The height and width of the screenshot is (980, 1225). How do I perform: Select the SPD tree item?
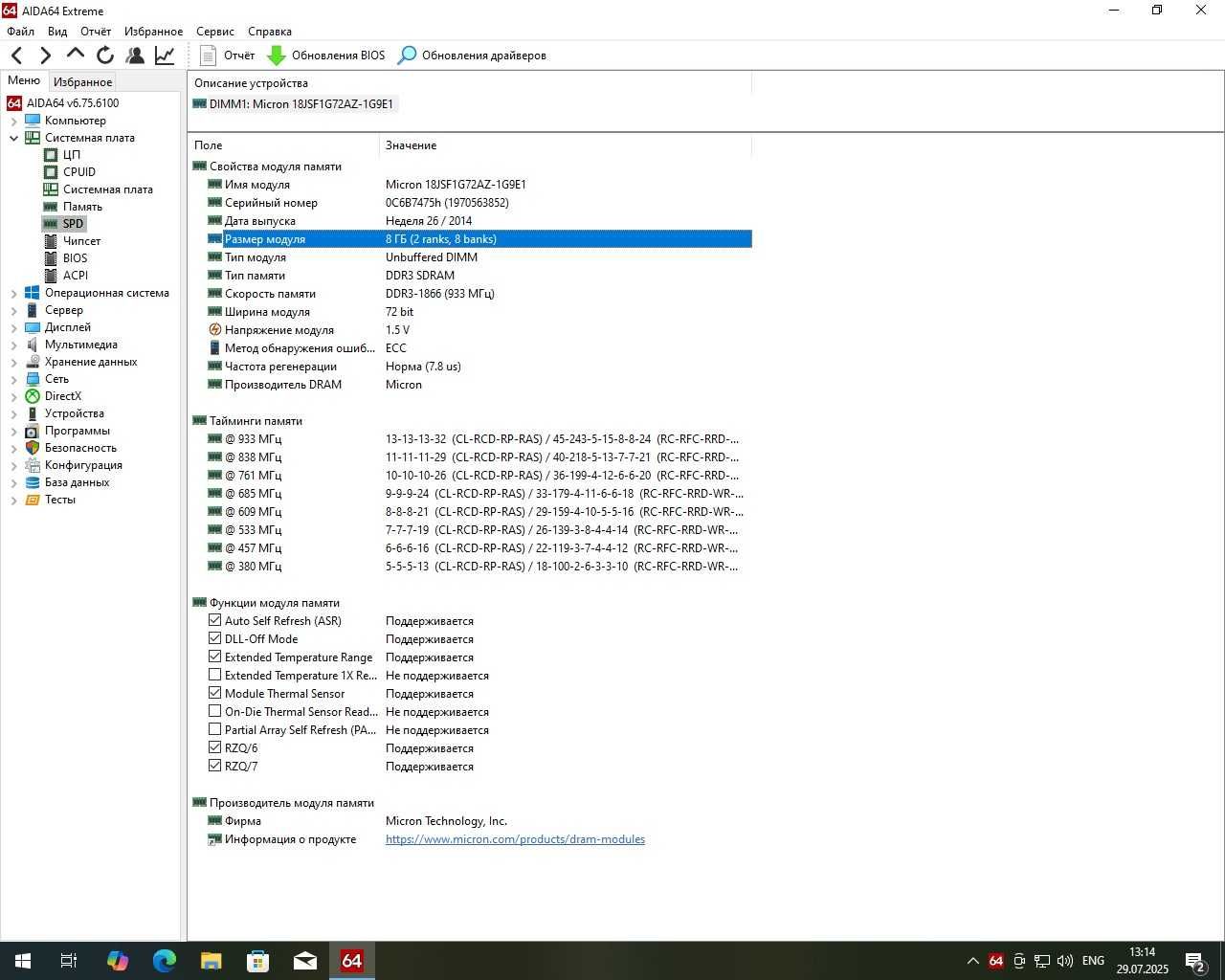pos(73,224)
